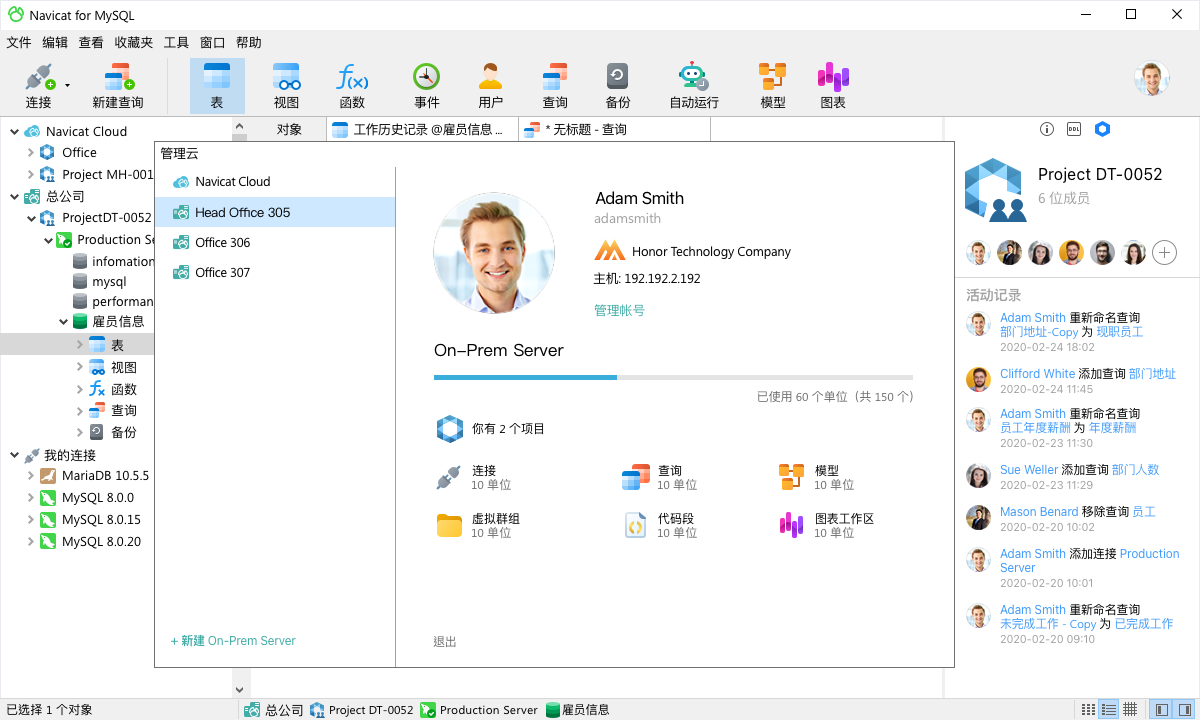
Task: Click the 管理帐号 link
Action: [x=619, y=311]
